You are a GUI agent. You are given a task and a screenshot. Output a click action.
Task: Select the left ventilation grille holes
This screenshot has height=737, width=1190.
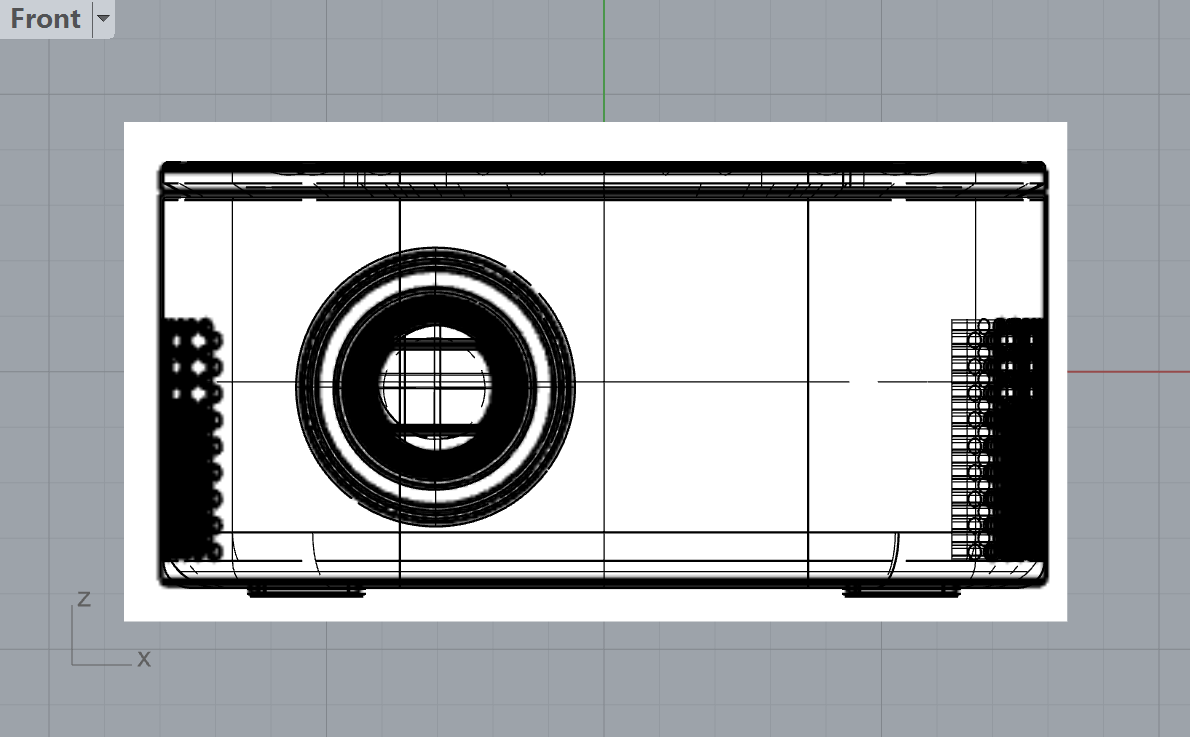[x=192, y=440]
